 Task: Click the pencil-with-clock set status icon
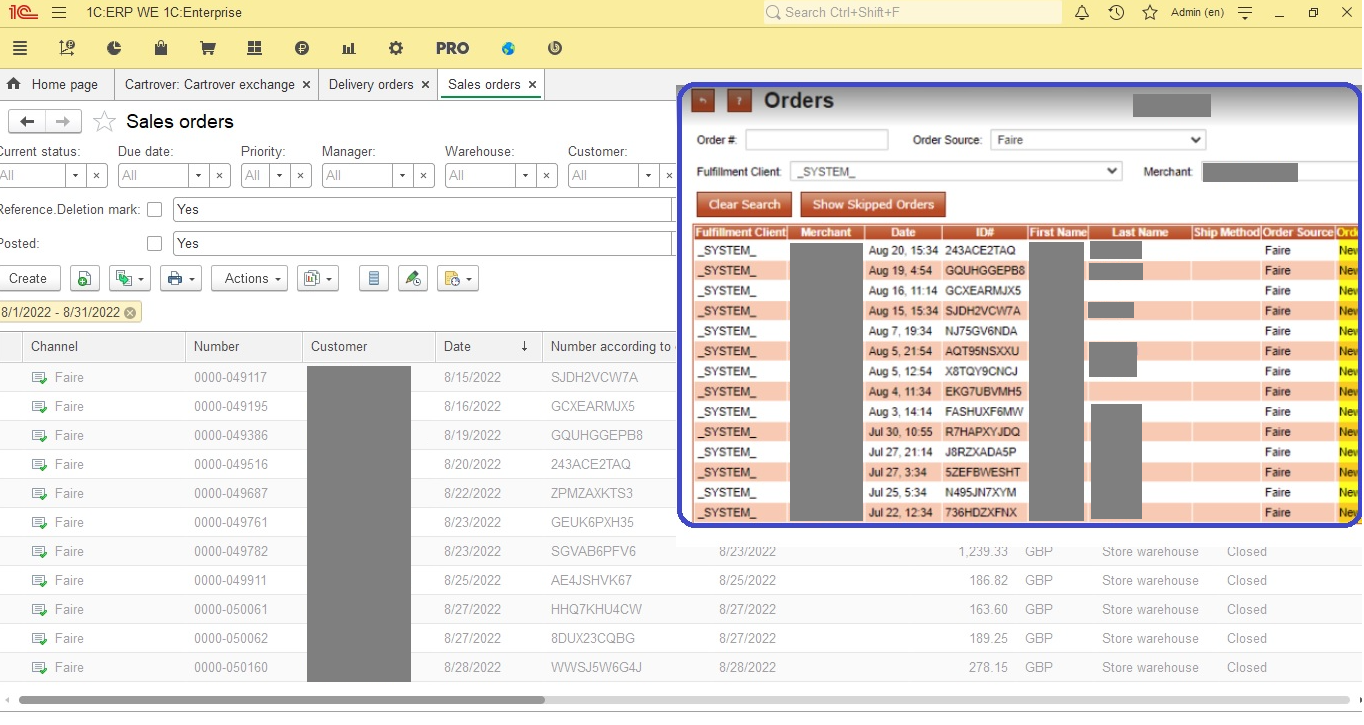(x=412, y=279)
